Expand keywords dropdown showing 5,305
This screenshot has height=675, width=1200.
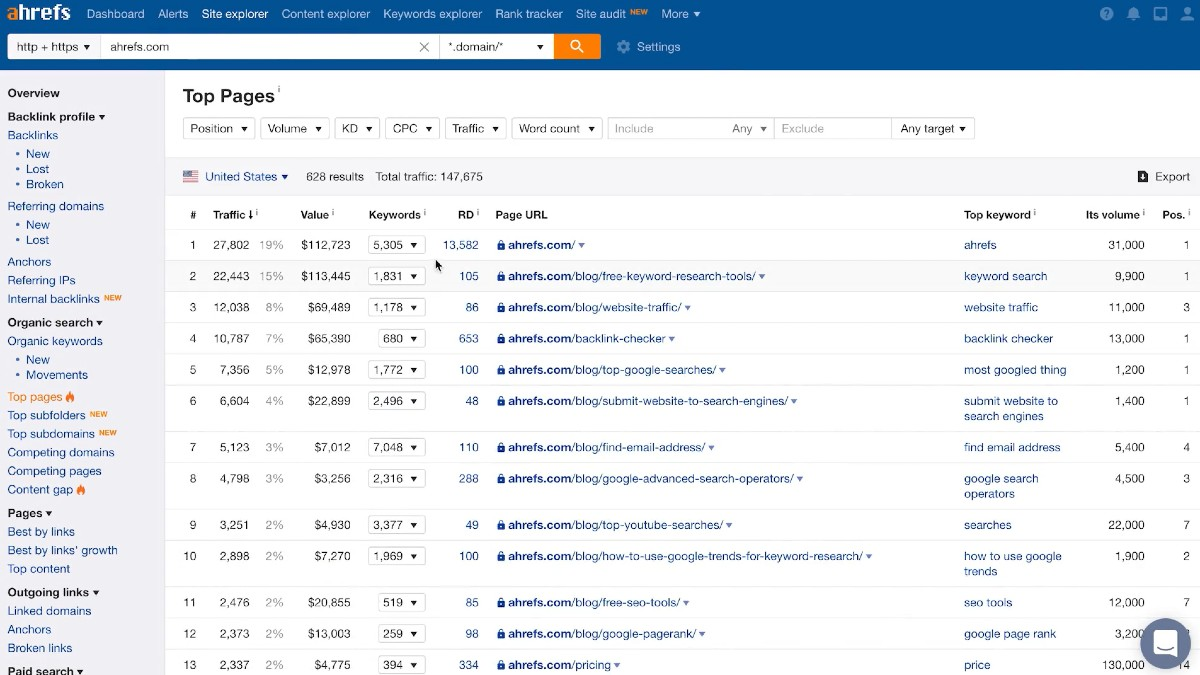(x=396, y=245)
